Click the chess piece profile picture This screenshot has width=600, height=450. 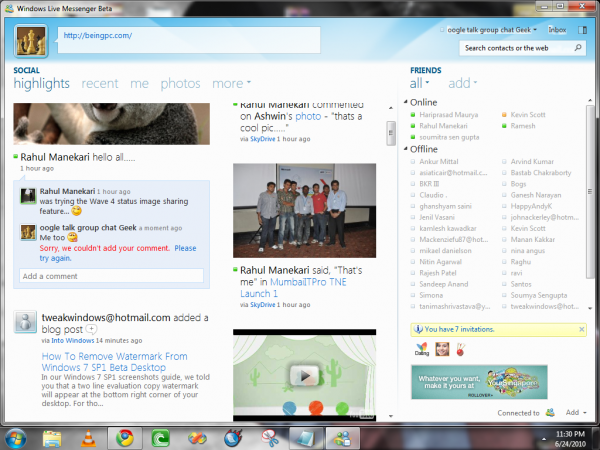pyautogui.click(x=31, y=41)
